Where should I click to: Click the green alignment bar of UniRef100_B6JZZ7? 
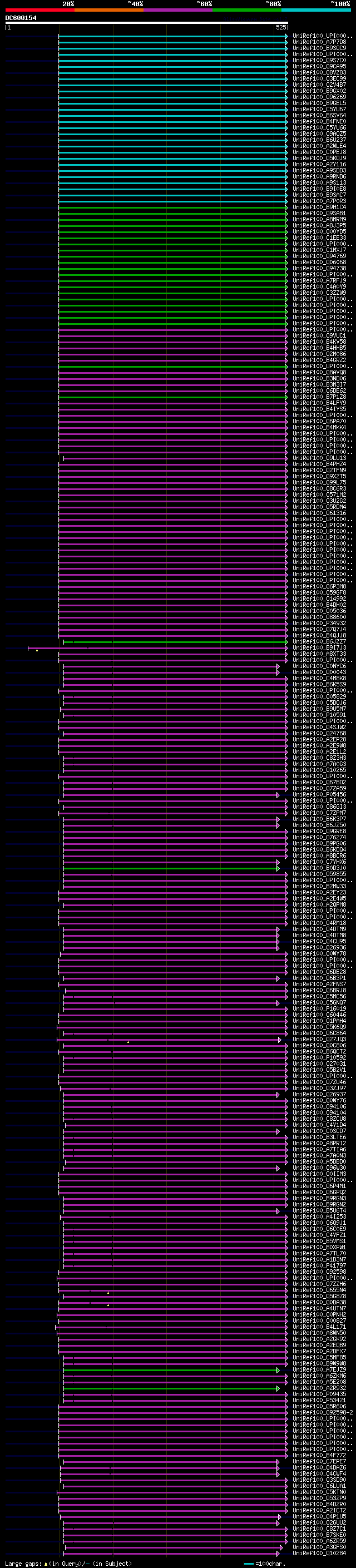click(175, 642)
